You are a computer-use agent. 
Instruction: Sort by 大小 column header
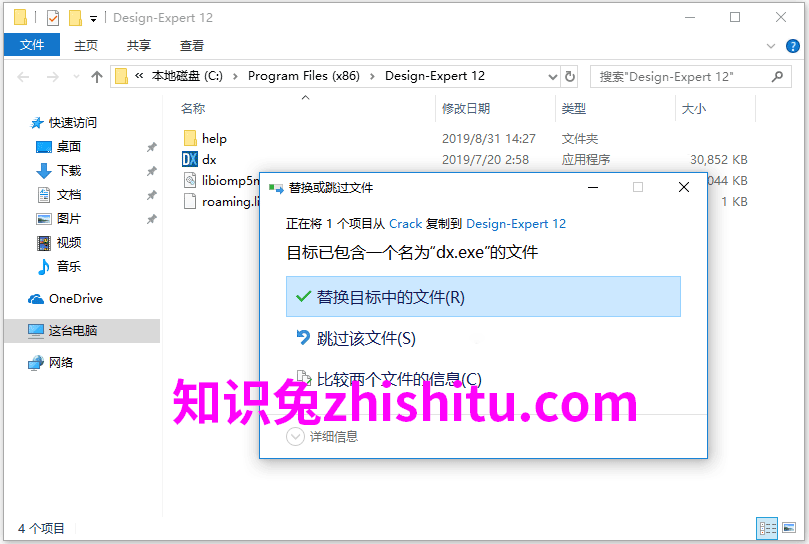point(693,108)
